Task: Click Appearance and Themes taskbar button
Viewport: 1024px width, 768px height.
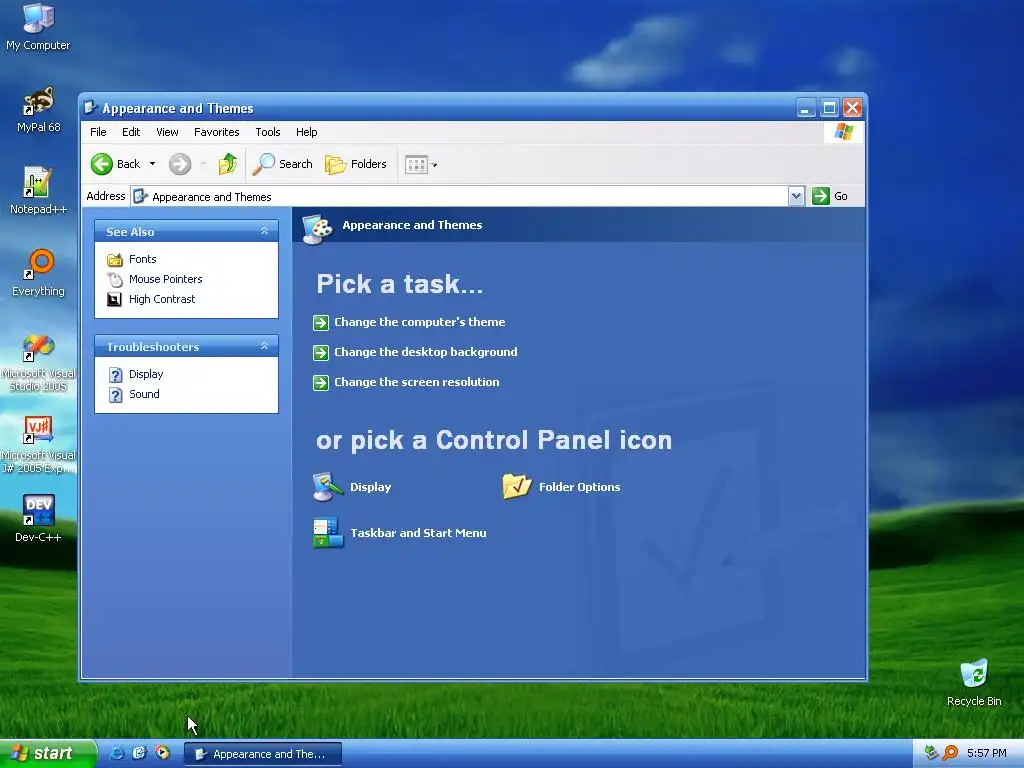Action: (263, 754)
